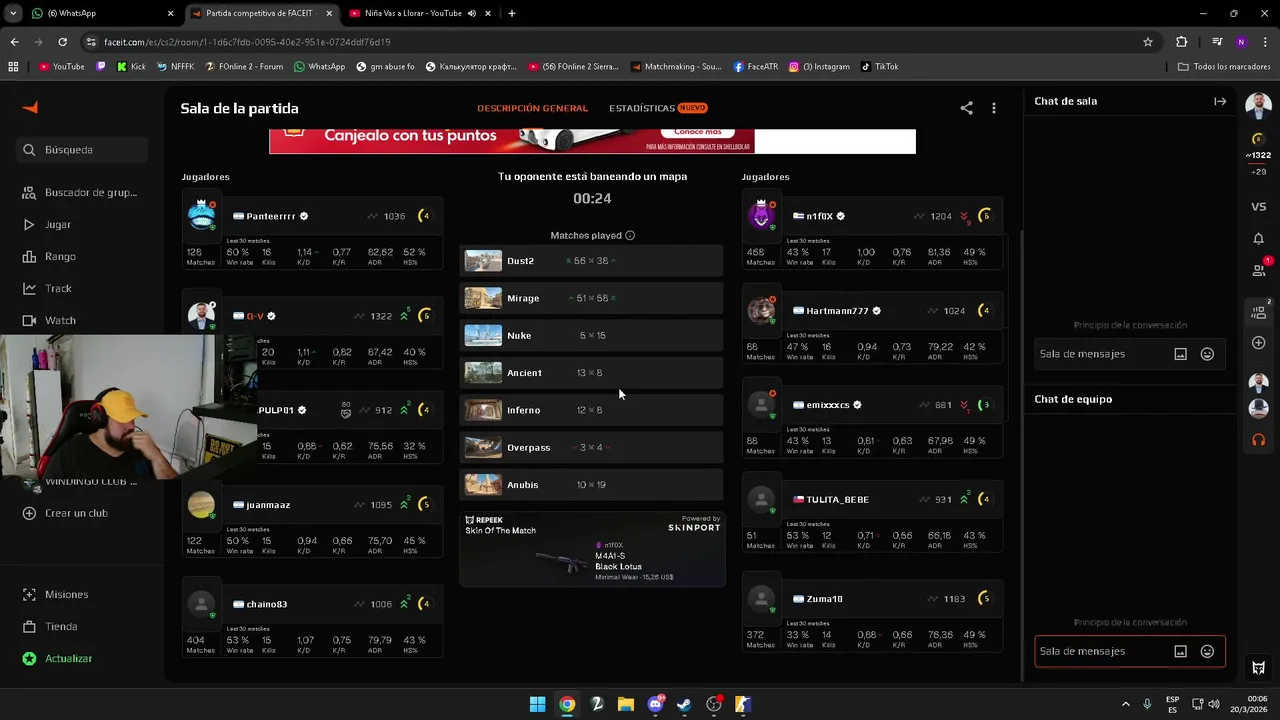The height and width of the screenshot is (720, 1280).
Task: Switch to the Estadísticas tab
Action: click(658, 108)
